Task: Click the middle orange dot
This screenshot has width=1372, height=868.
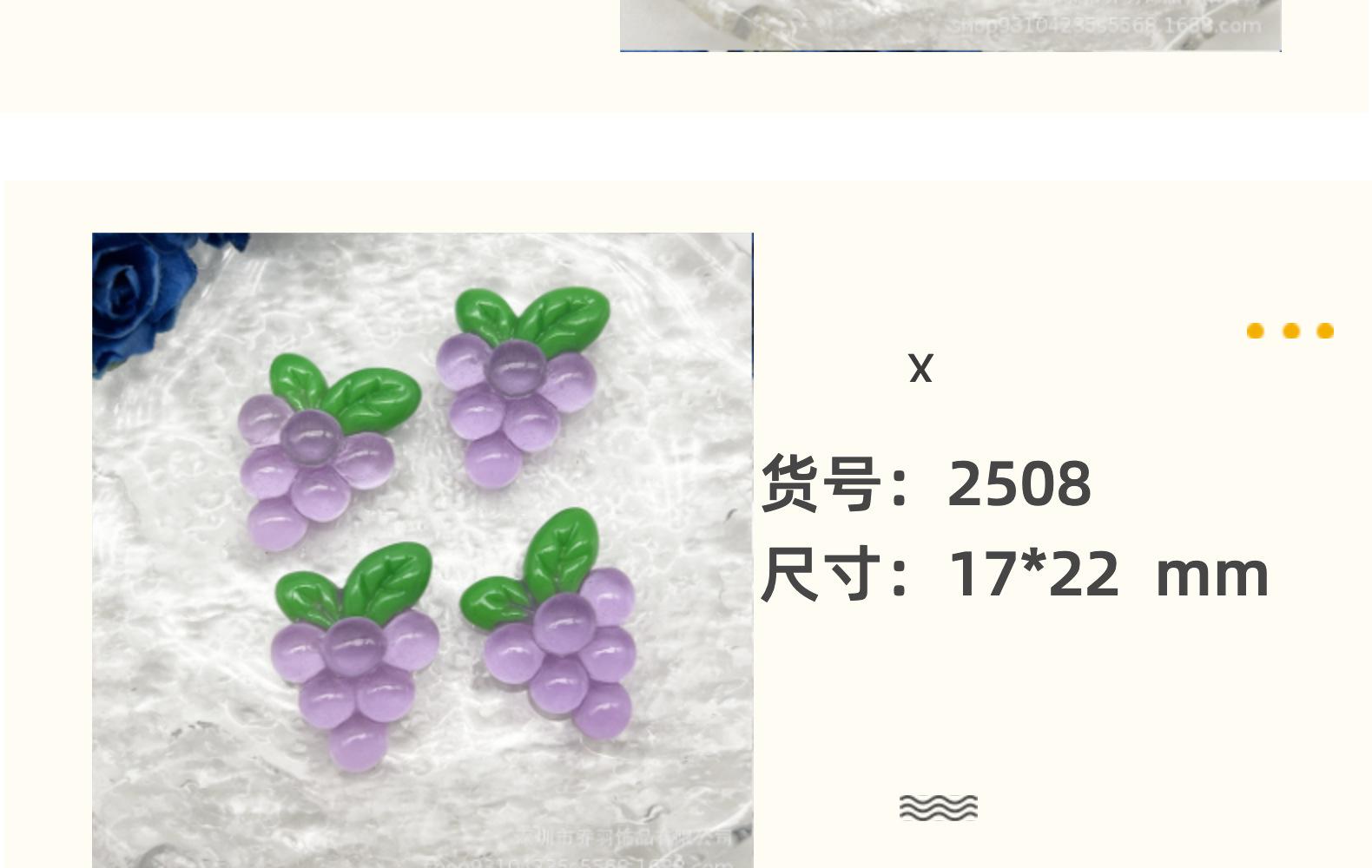Action: click(x=1290, y=331)
